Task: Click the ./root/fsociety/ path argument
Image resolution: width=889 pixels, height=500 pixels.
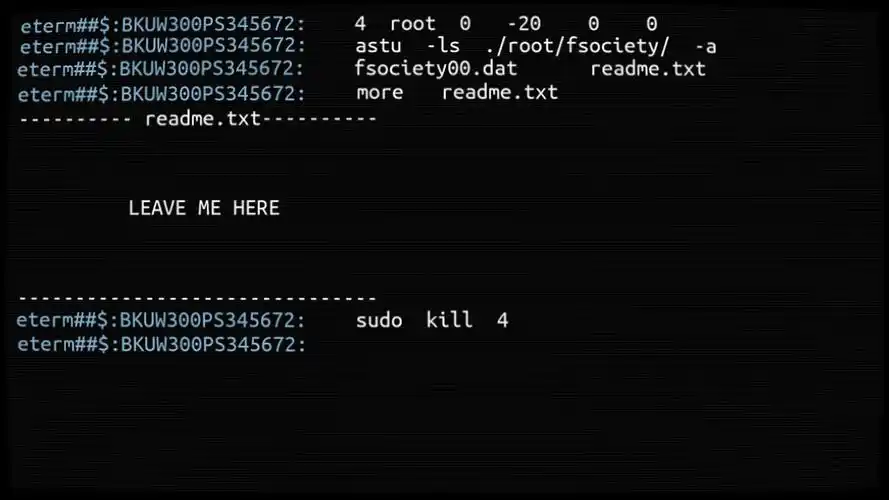Action: (577, 46)
